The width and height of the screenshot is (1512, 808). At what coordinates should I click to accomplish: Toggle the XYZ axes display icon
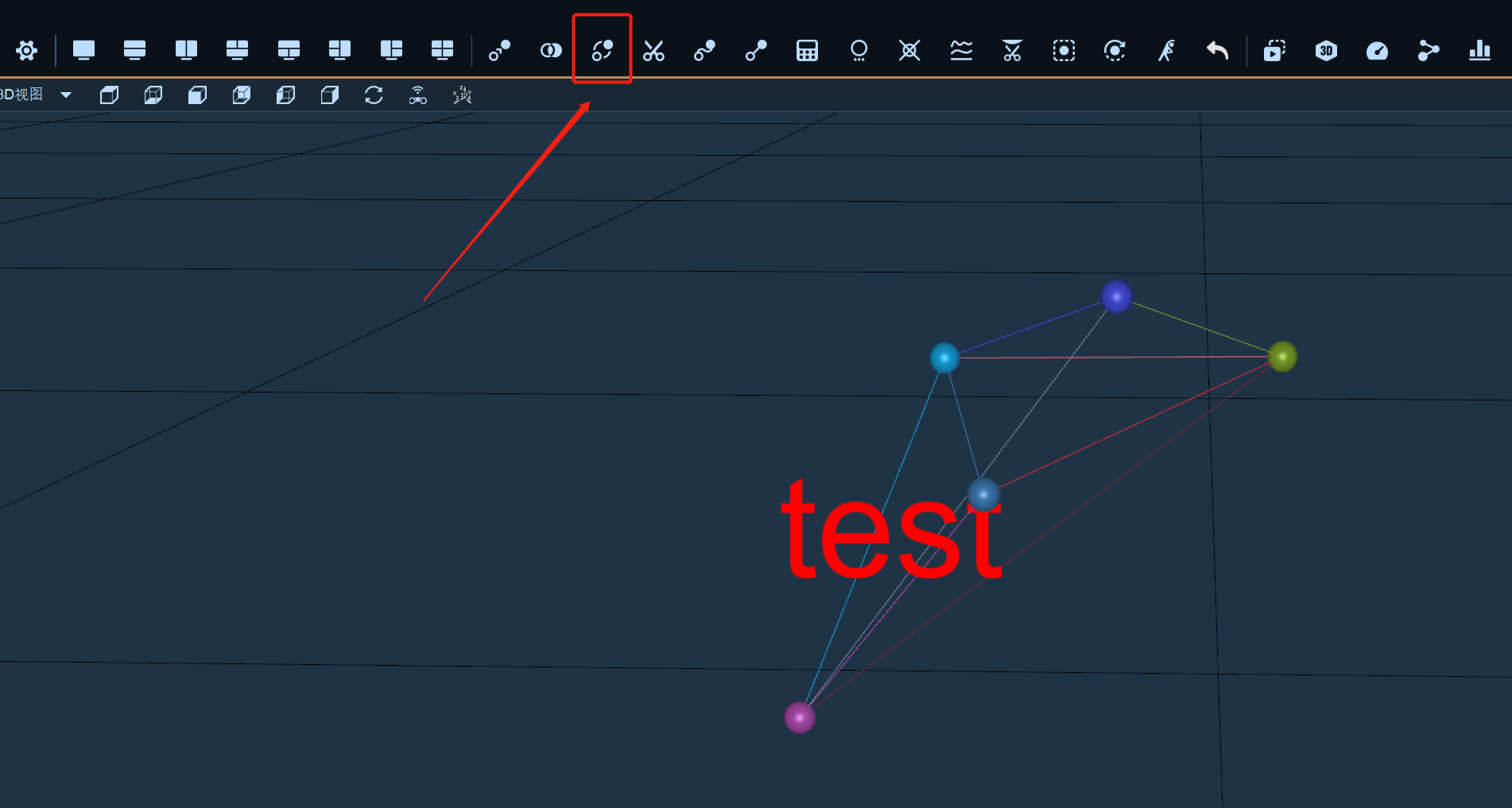tap(462, 95)
